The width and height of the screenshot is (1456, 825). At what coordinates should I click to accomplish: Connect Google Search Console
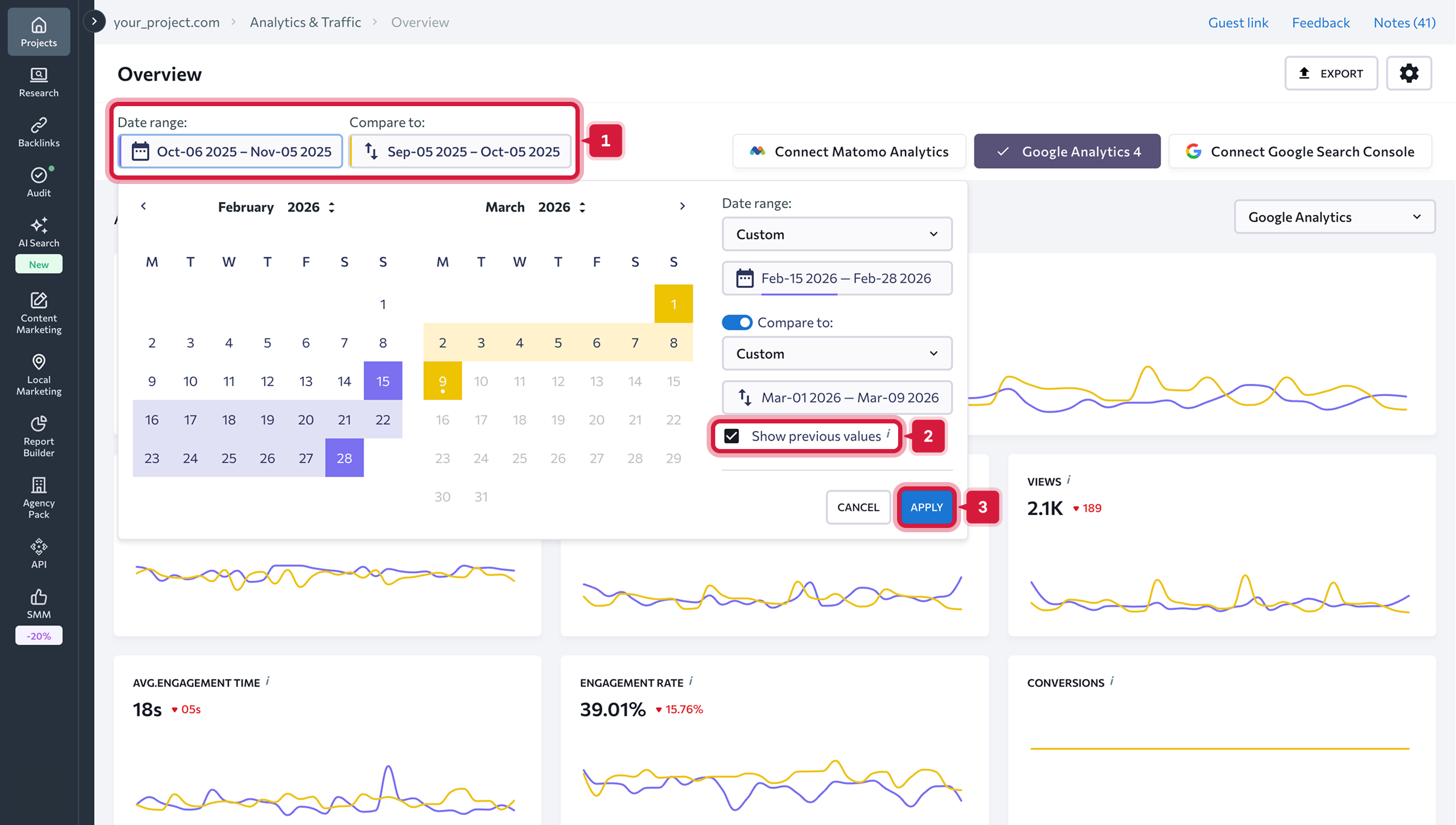1300,151
